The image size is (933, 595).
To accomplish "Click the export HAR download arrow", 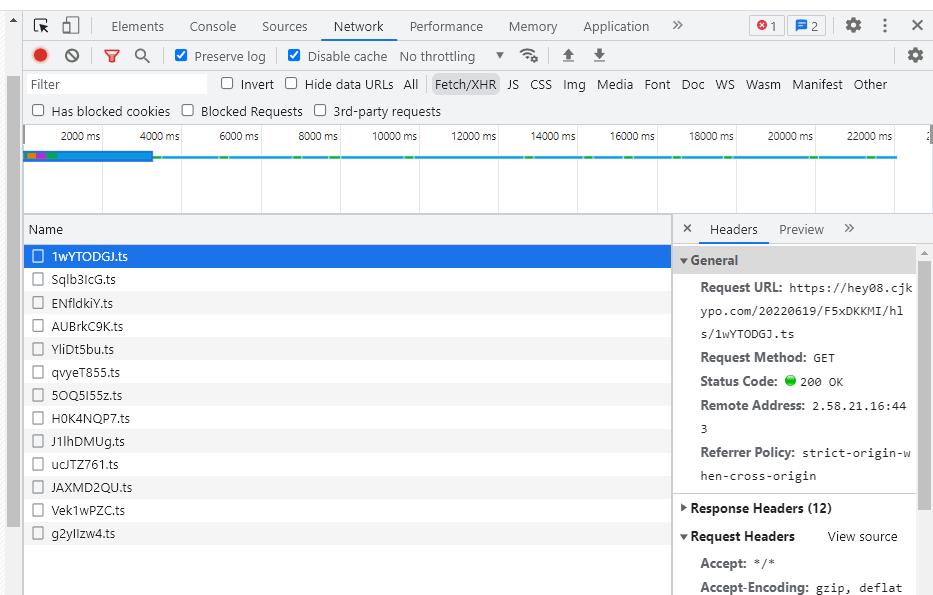I will click(599, 56).
